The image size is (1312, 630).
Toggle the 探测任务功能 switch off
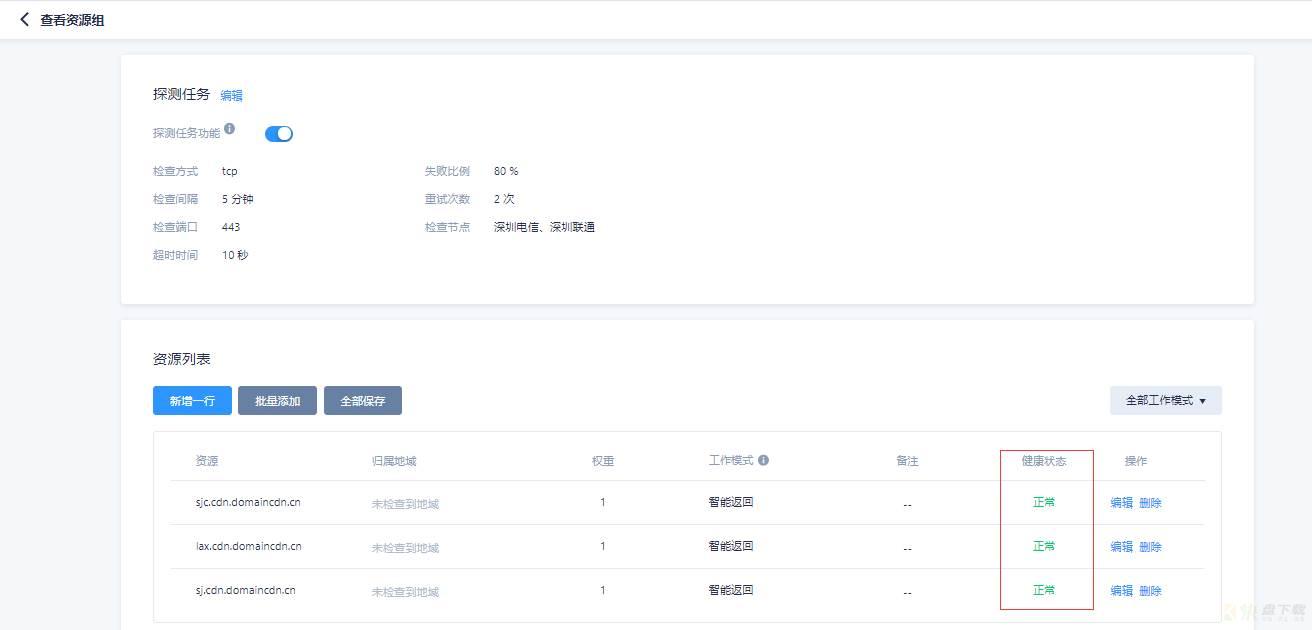click(x=279, y=134)
